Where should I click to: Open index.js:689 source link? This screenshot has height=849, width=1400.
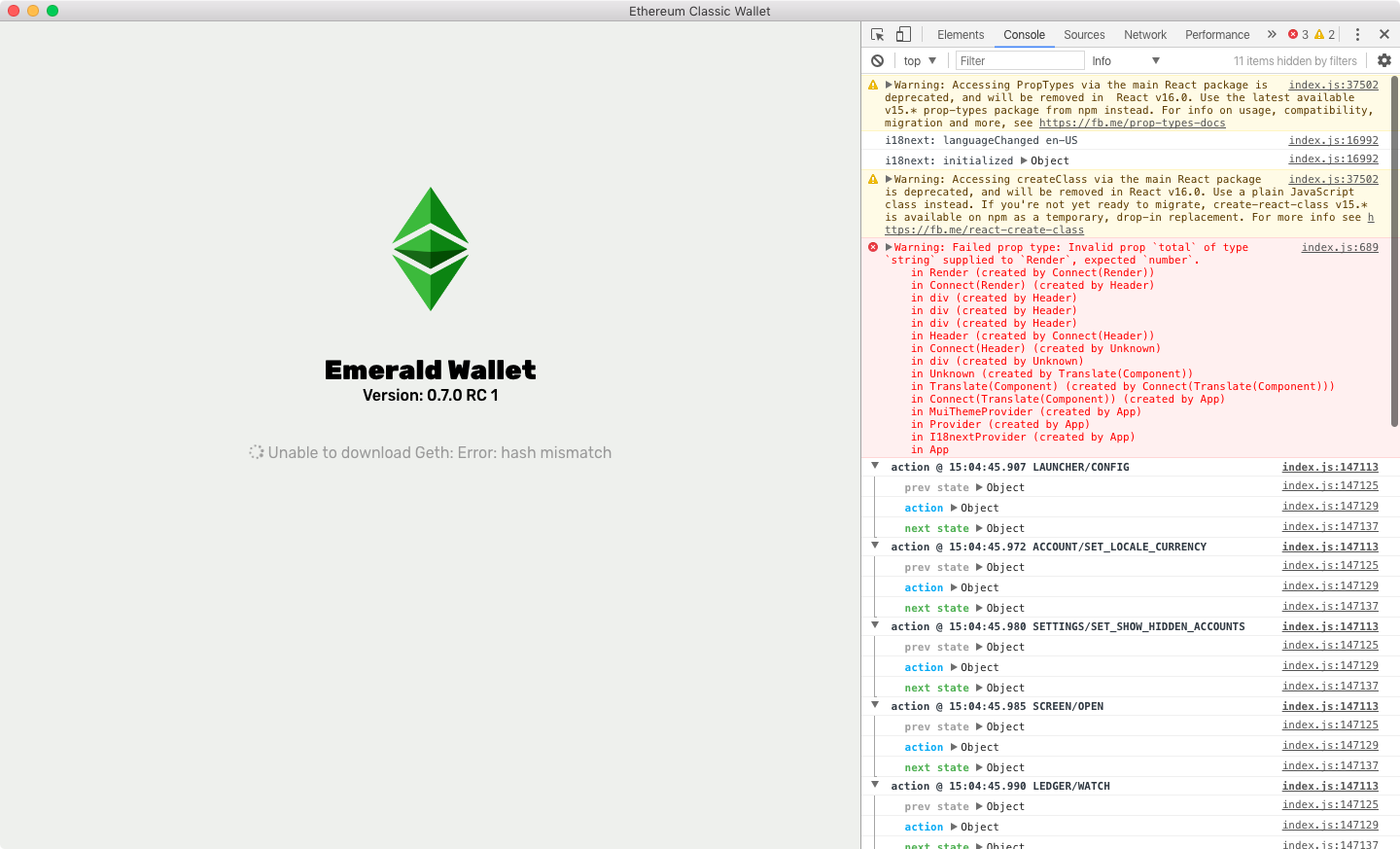(x=1340, y=247)
